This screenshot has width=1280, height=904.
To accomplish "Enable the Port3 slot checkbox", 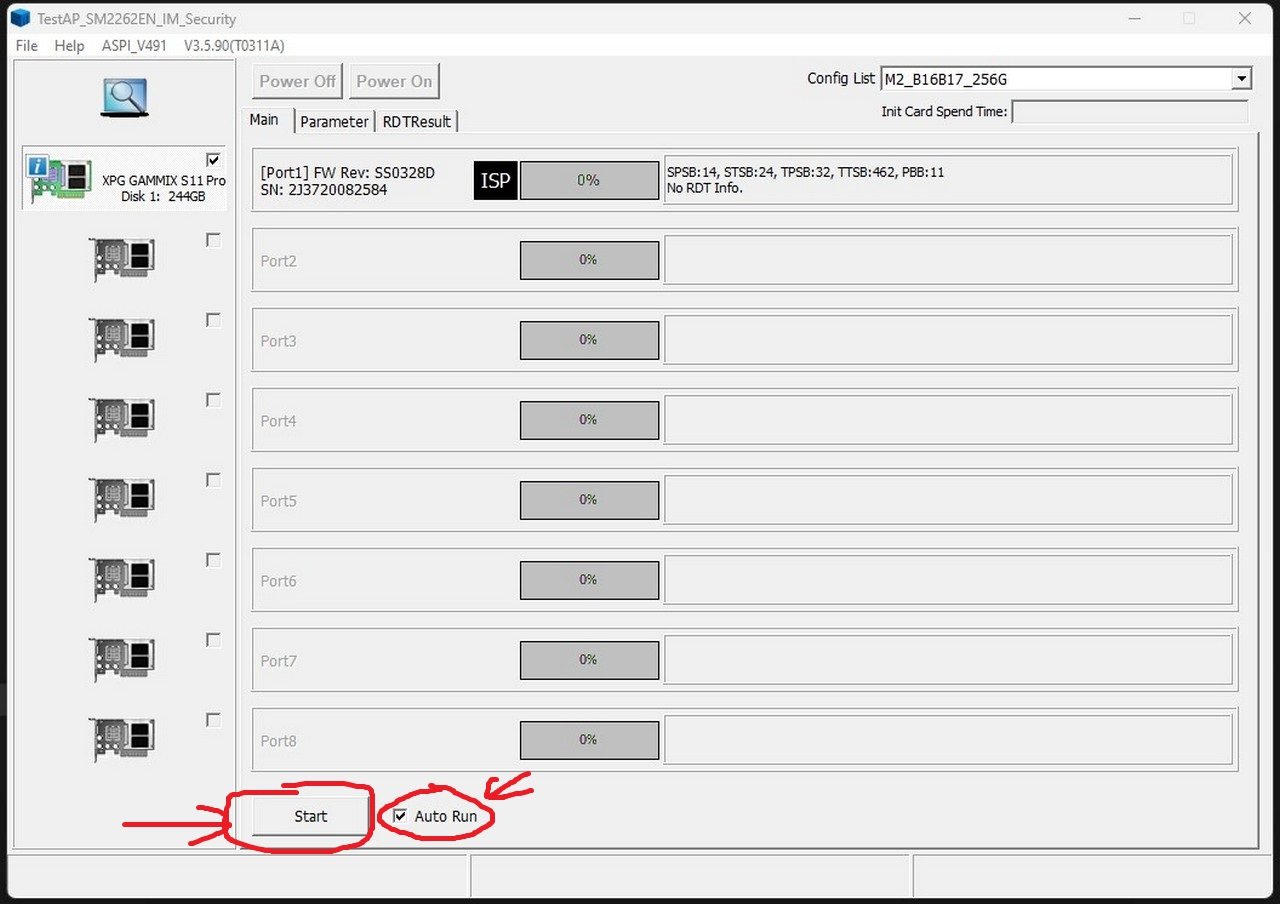I will [213, 320].
